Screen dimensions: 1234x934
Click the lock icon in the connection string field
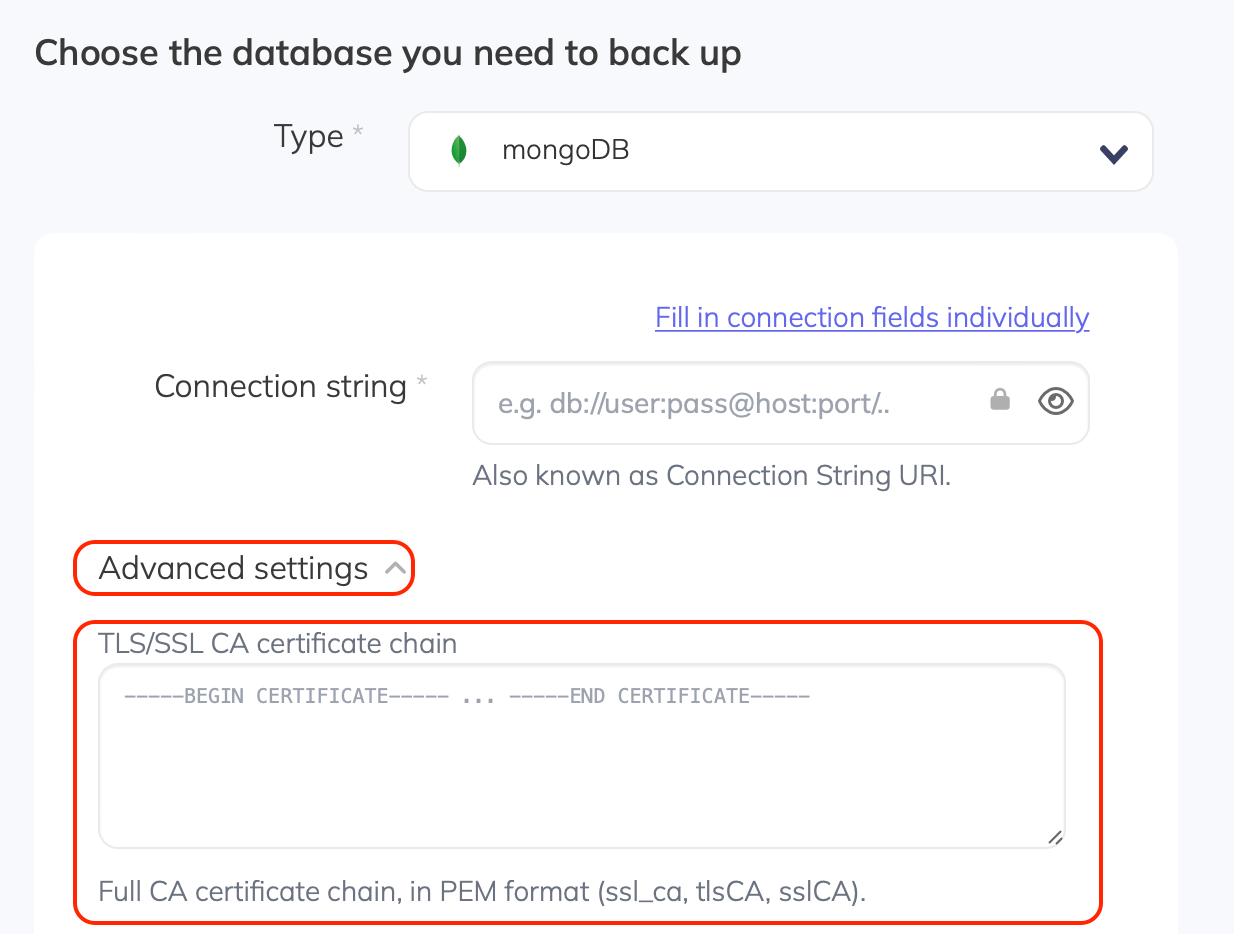pyautogui.click(x=1000, y=399)
